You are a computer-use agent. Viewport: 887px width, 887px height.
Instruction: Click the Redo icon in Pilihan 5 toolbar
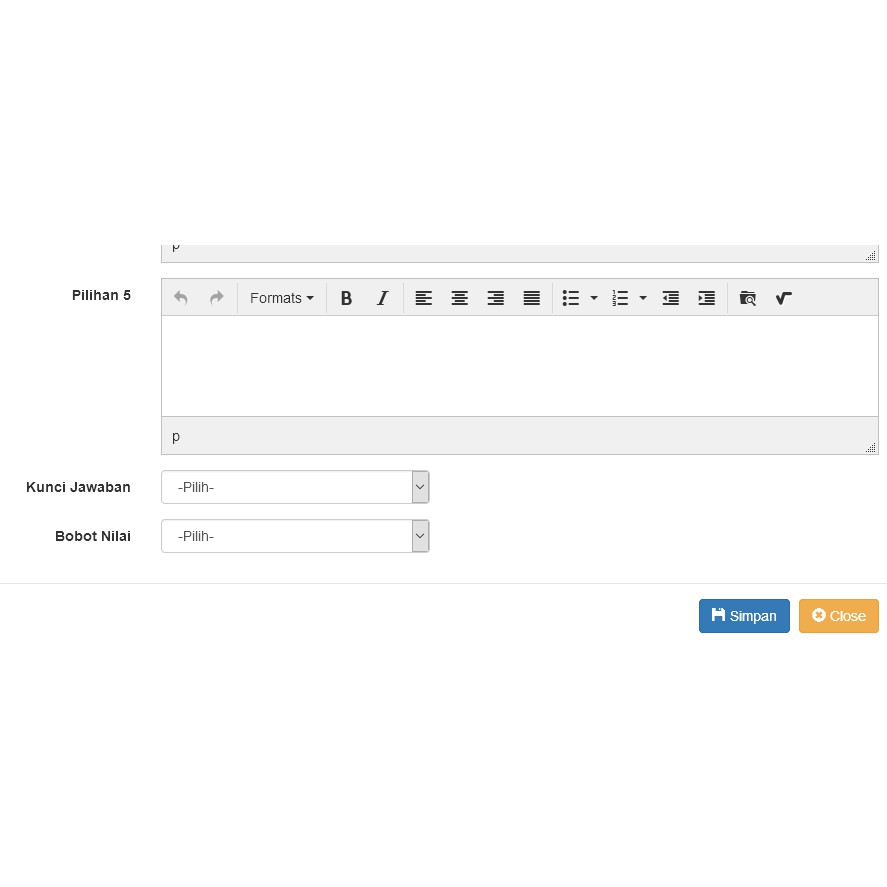[216, 298]
